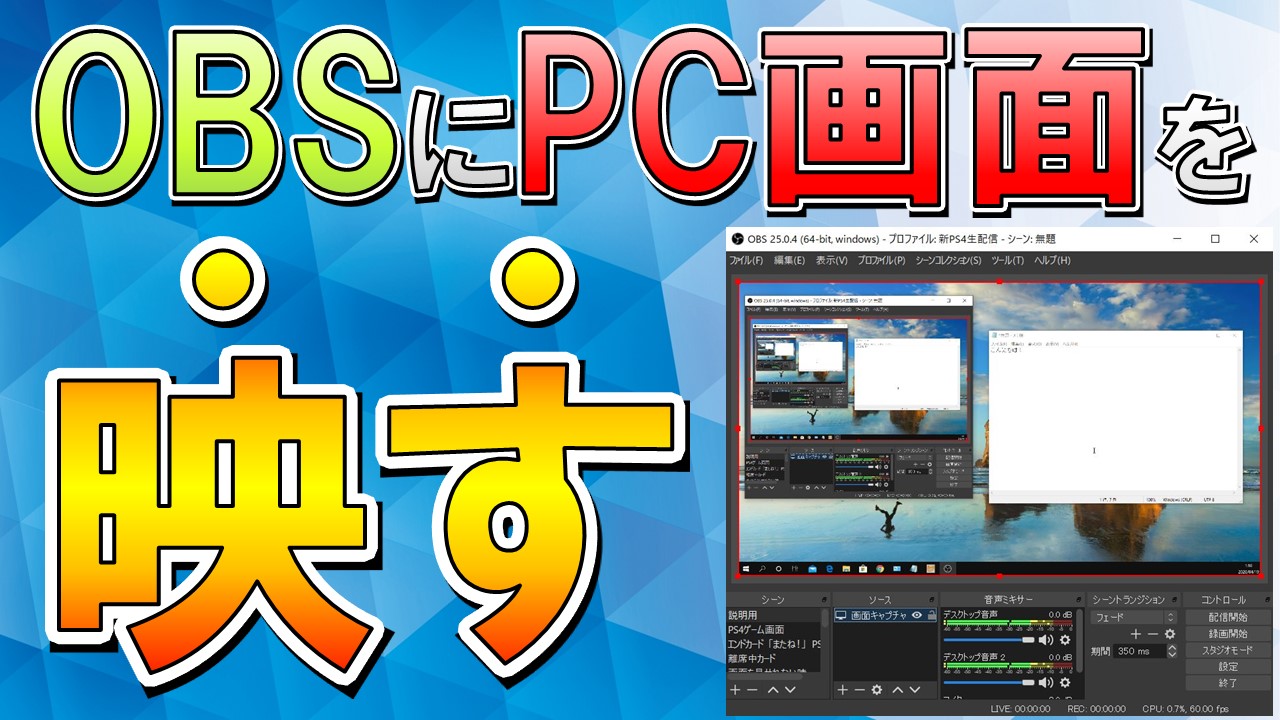The height and width of the screenshot is (720, 1280).
Task: Open the ツール(T) menu
Action: (x=1007, y=261)
